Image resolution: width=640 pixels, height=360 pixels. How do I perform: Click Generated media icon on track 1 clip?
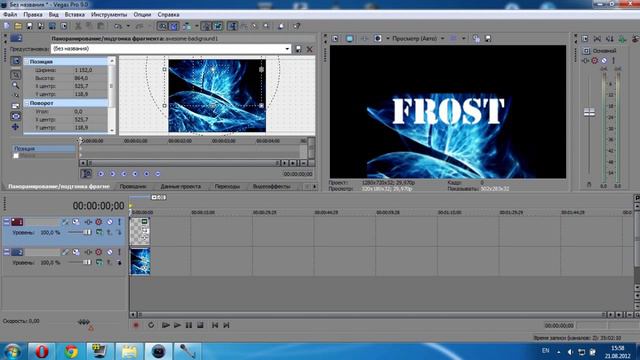144,221
